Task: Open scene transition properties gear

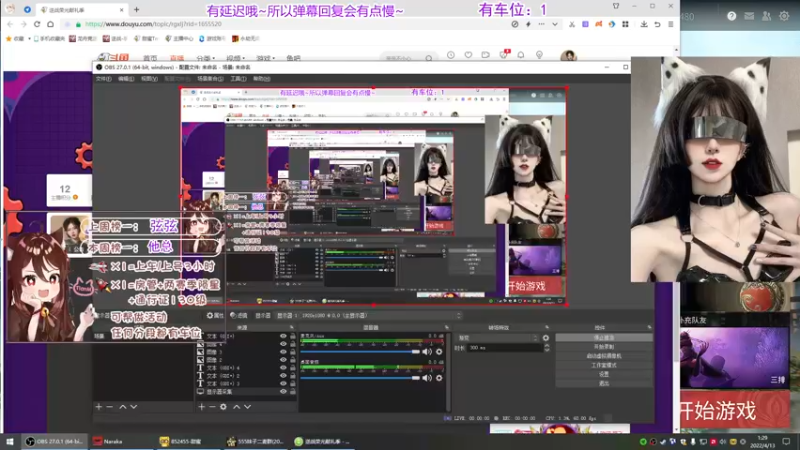Action: pyautogui.click(x=546, y=338)
